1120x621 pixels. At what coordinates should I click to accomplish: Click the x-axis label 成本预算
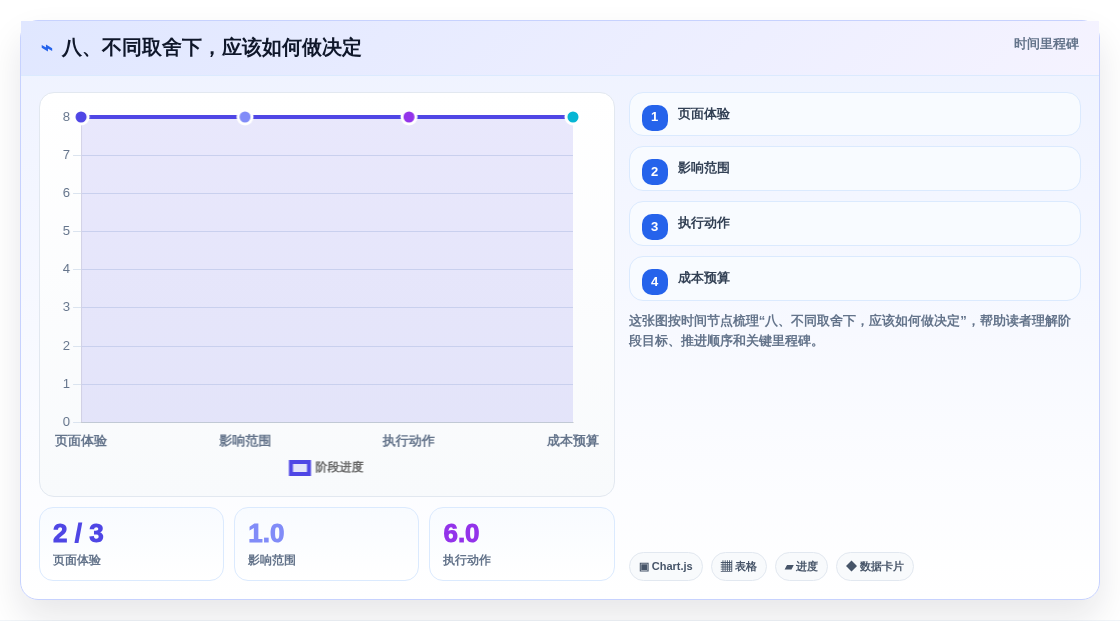(573, 441)
